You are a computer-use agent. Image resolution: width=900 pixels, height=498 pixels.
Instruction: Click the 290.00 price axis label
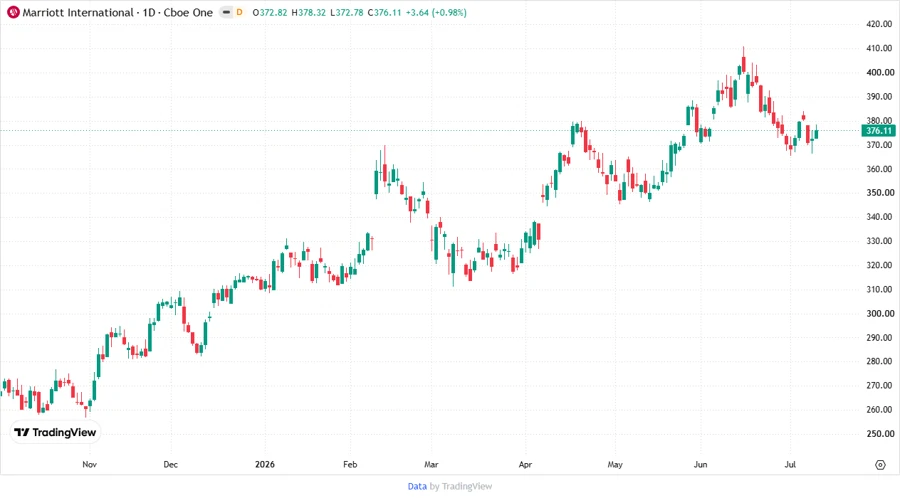[880, 337]
